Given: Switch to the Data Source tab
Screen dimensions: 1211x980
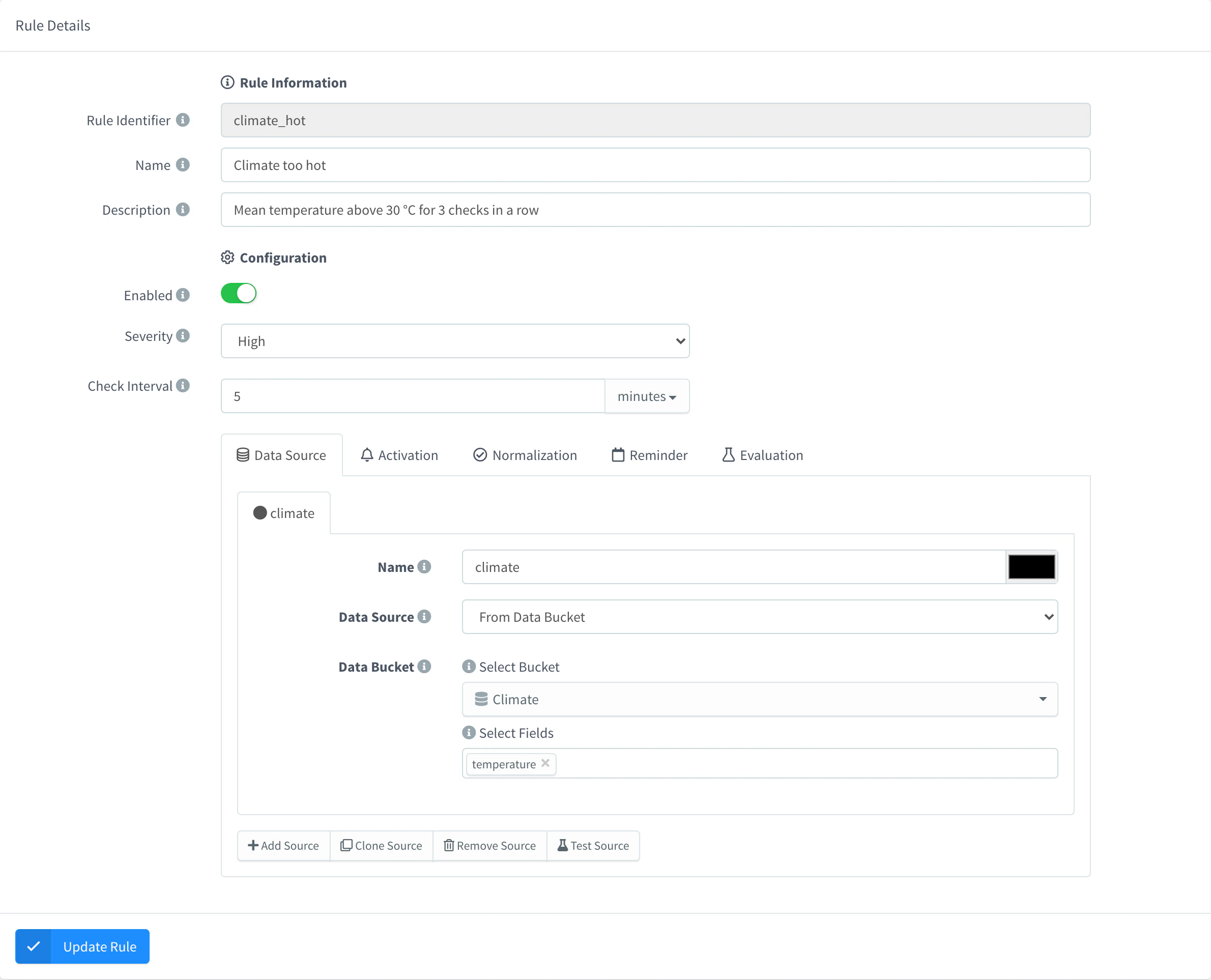Looking at the screenshot, I should coord(281,455).
